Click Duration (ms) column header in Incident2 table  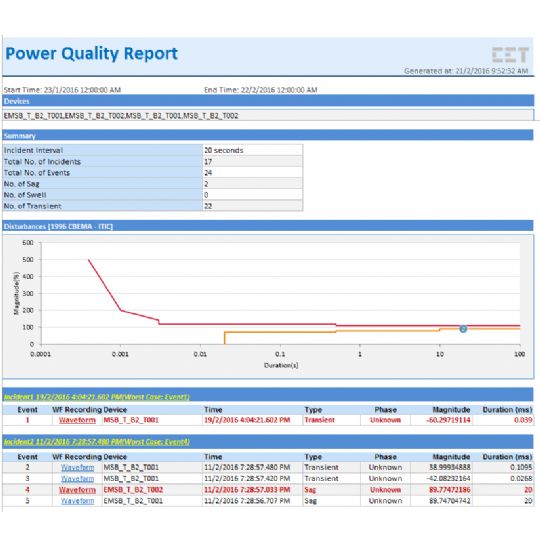coord(507,457)
